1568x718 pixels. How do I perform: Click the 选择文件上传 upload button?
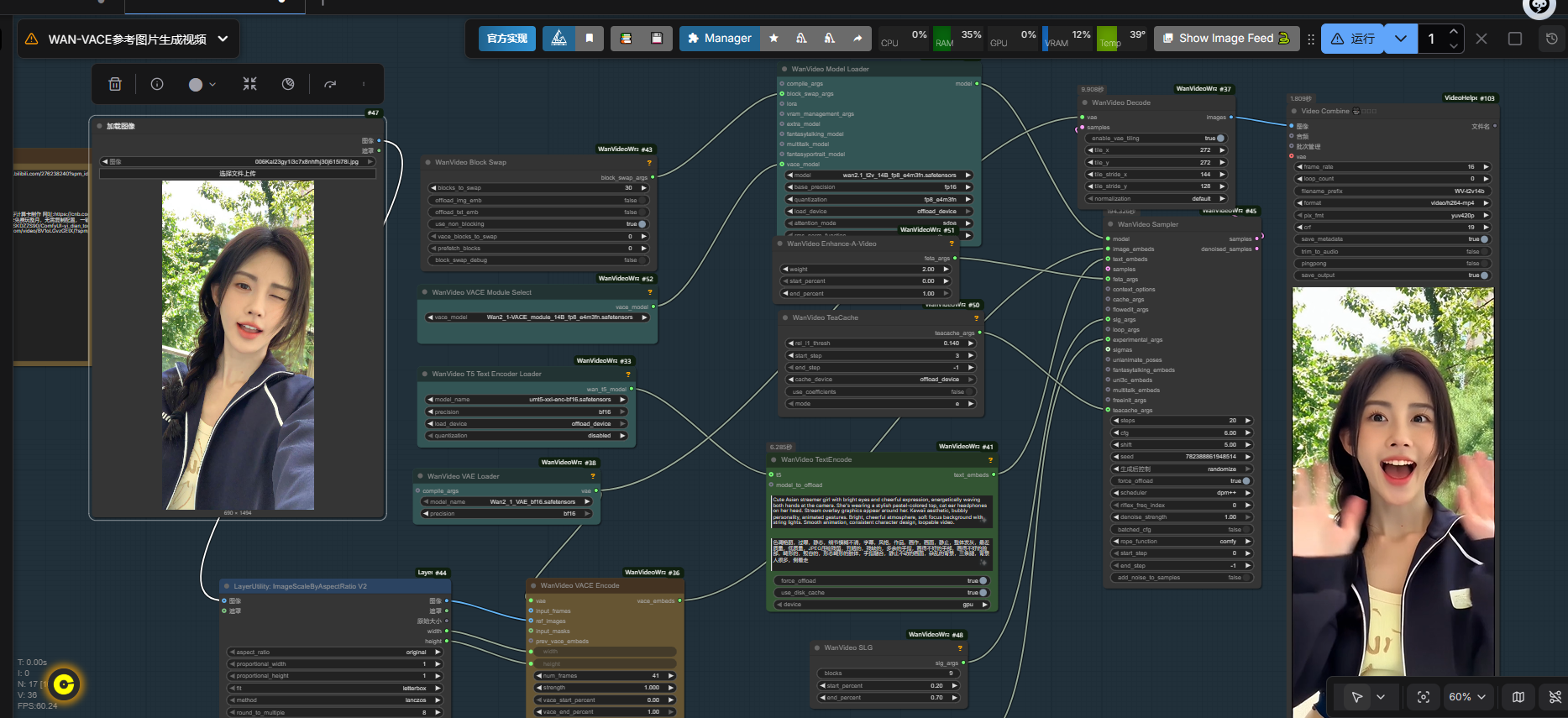[x=238, y=174]
